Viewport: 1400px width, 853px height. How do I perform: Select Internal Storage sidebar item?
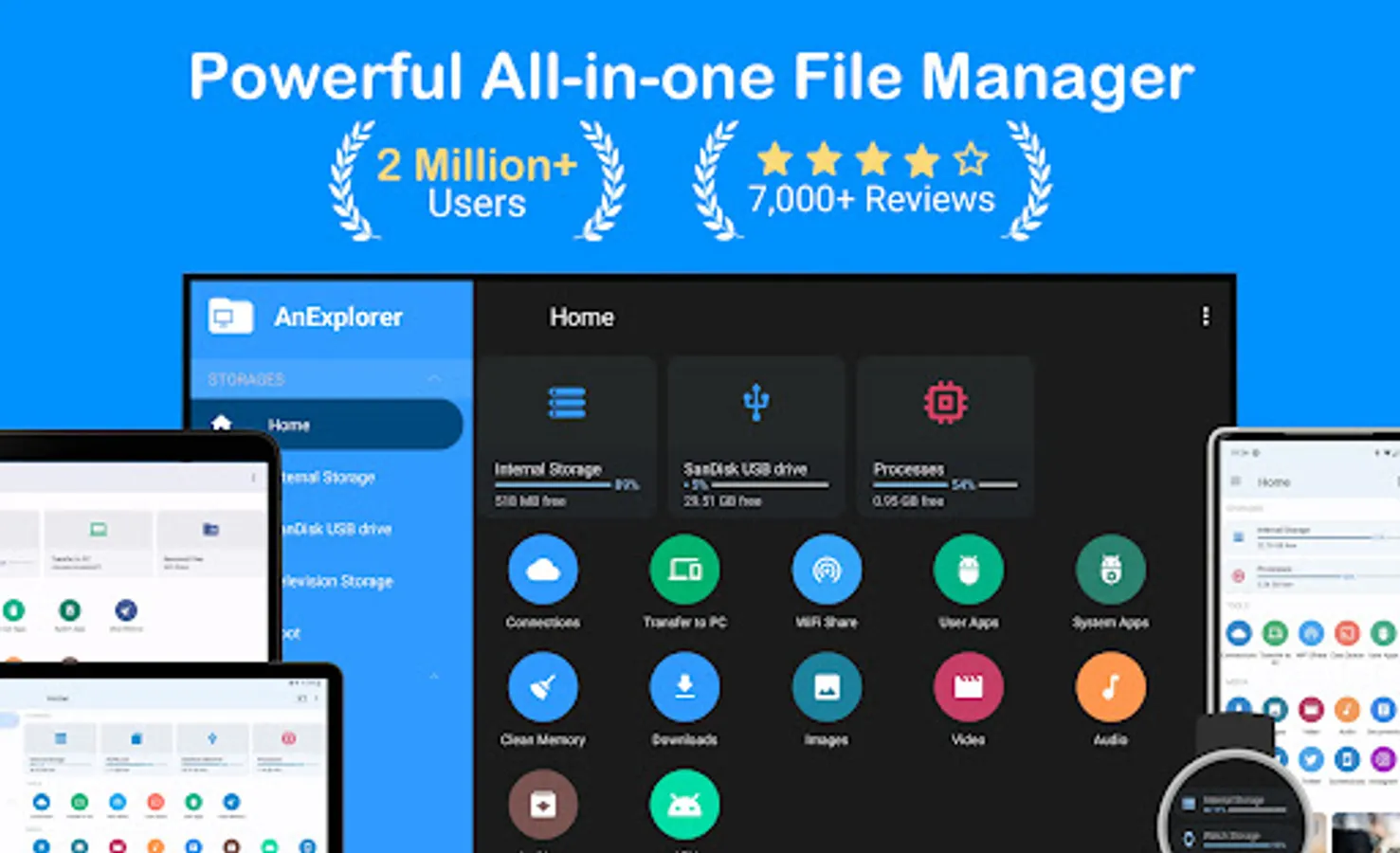[330, 477]
